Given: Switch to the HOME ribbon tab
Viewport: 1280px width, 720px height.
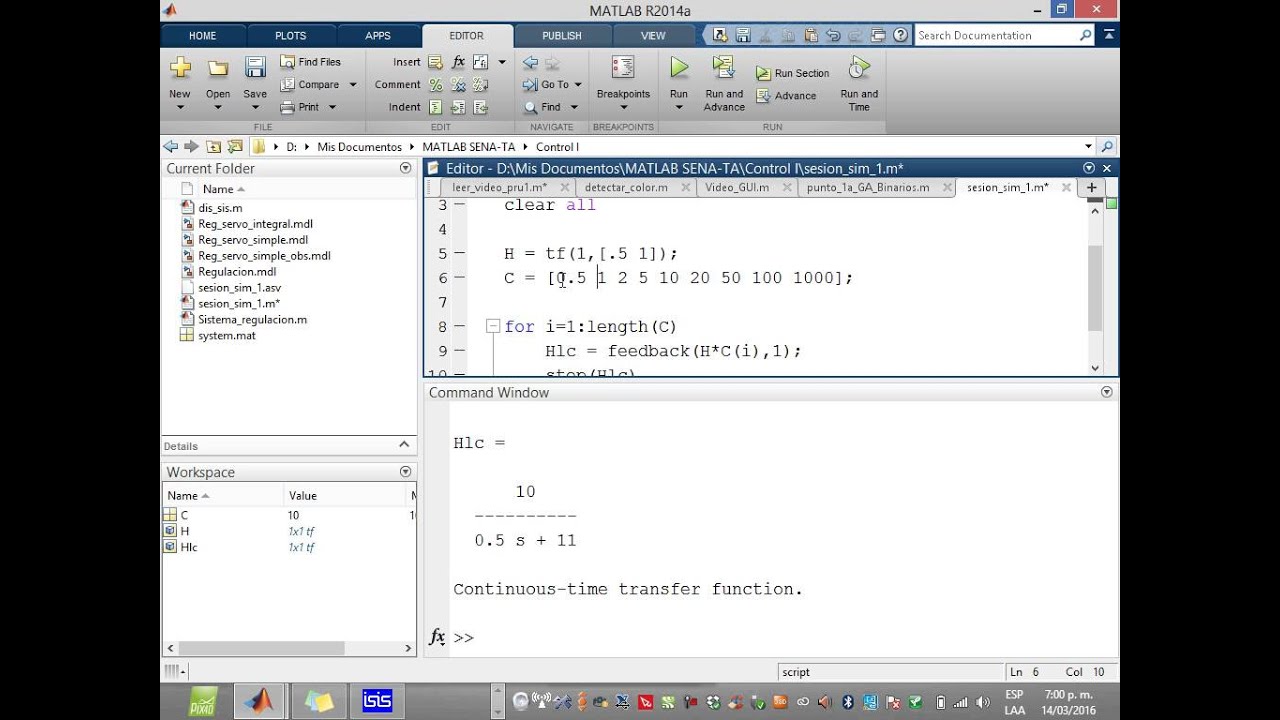Looking at the screenshot, I should point(202,35).
